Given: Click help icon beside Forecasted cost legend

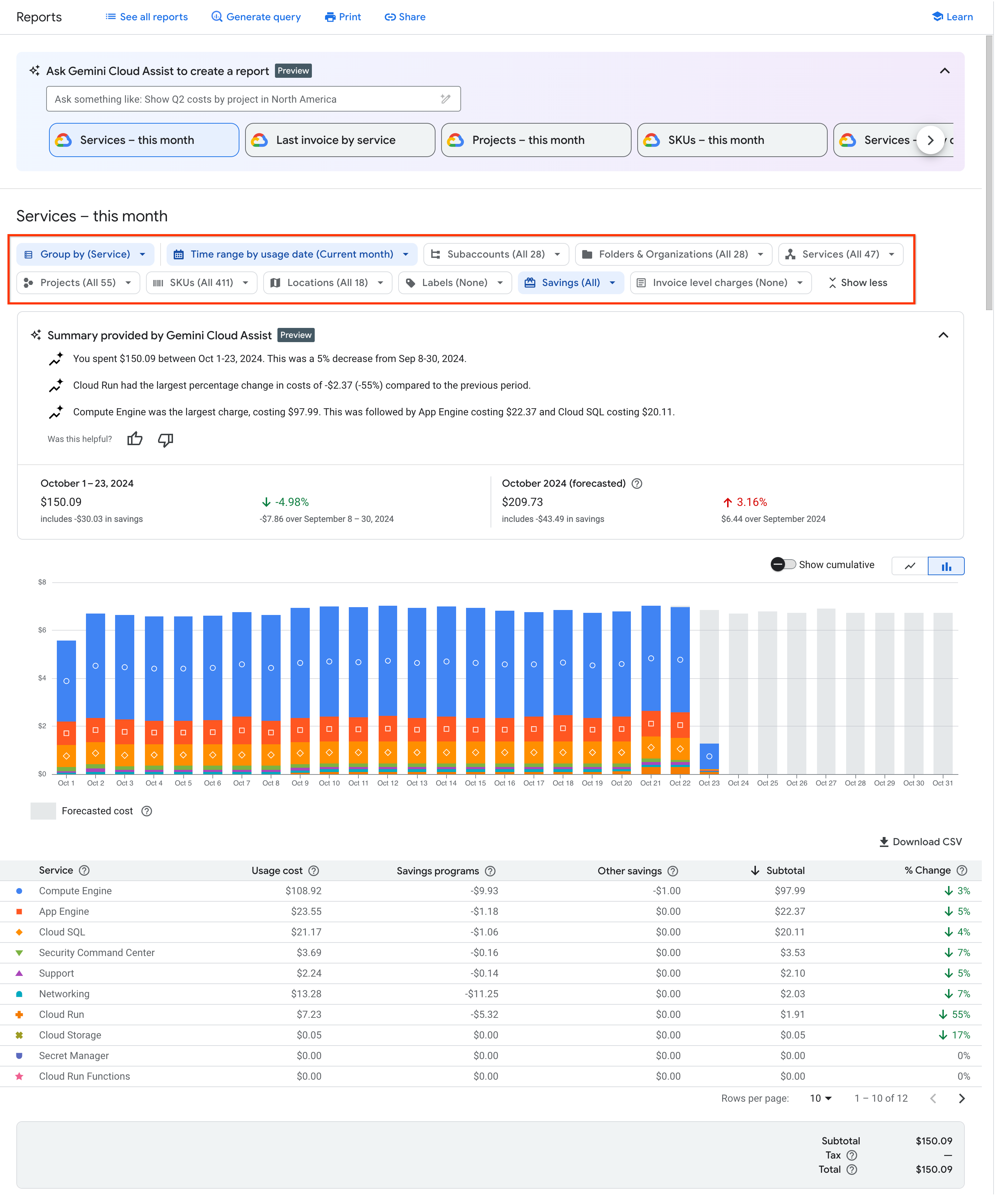Looking at the screenshot, I should 147,811.
